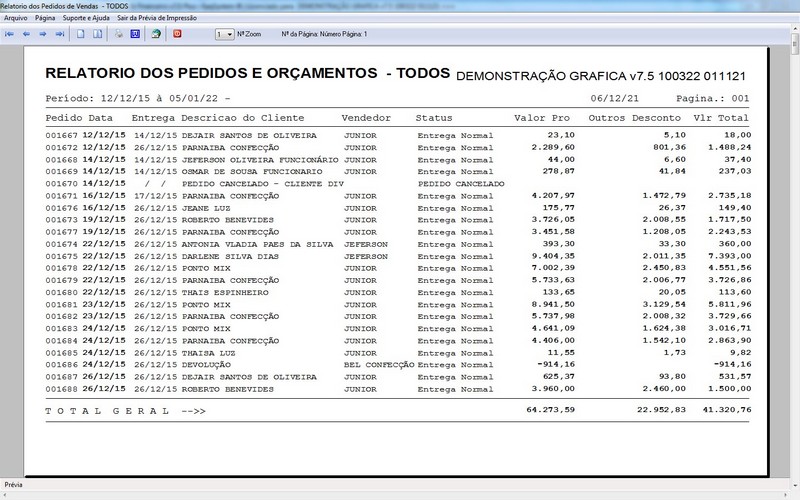Click order number 001678
Screen dimensions: 800x500
click(62, 268)
